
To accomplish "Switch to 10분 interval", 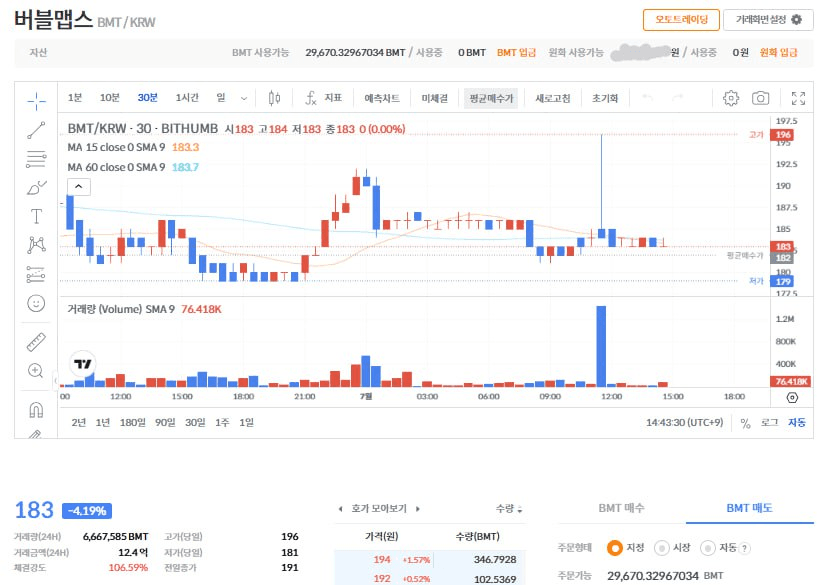I will 110,98.
